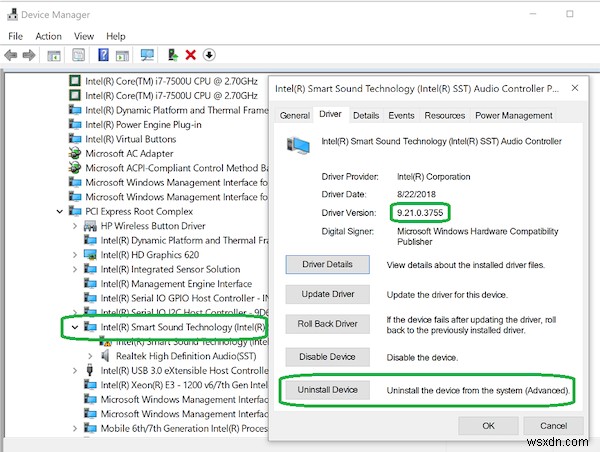Click the driver date 8/22/2018
Screen dimensions: 600x452
(416, 194)
